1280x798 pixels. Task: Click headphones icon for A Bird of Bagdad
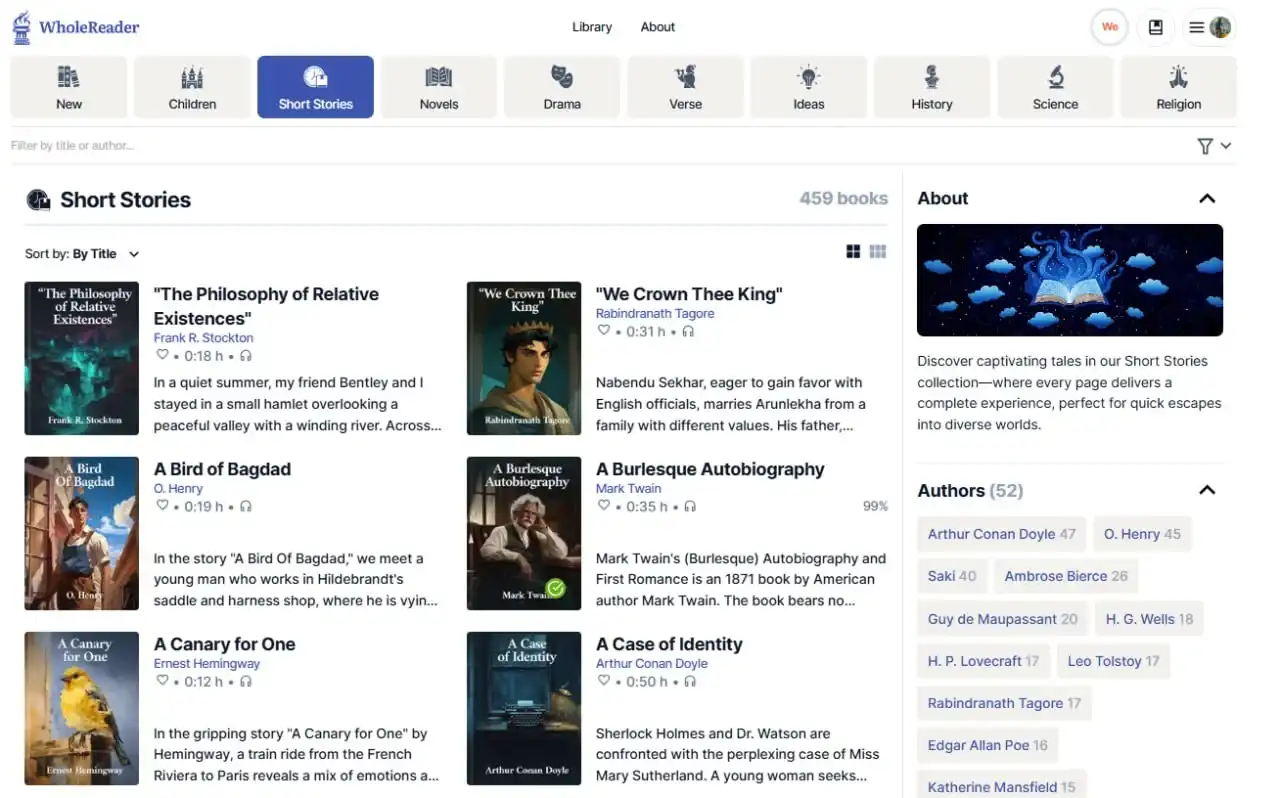pos(246,506)
